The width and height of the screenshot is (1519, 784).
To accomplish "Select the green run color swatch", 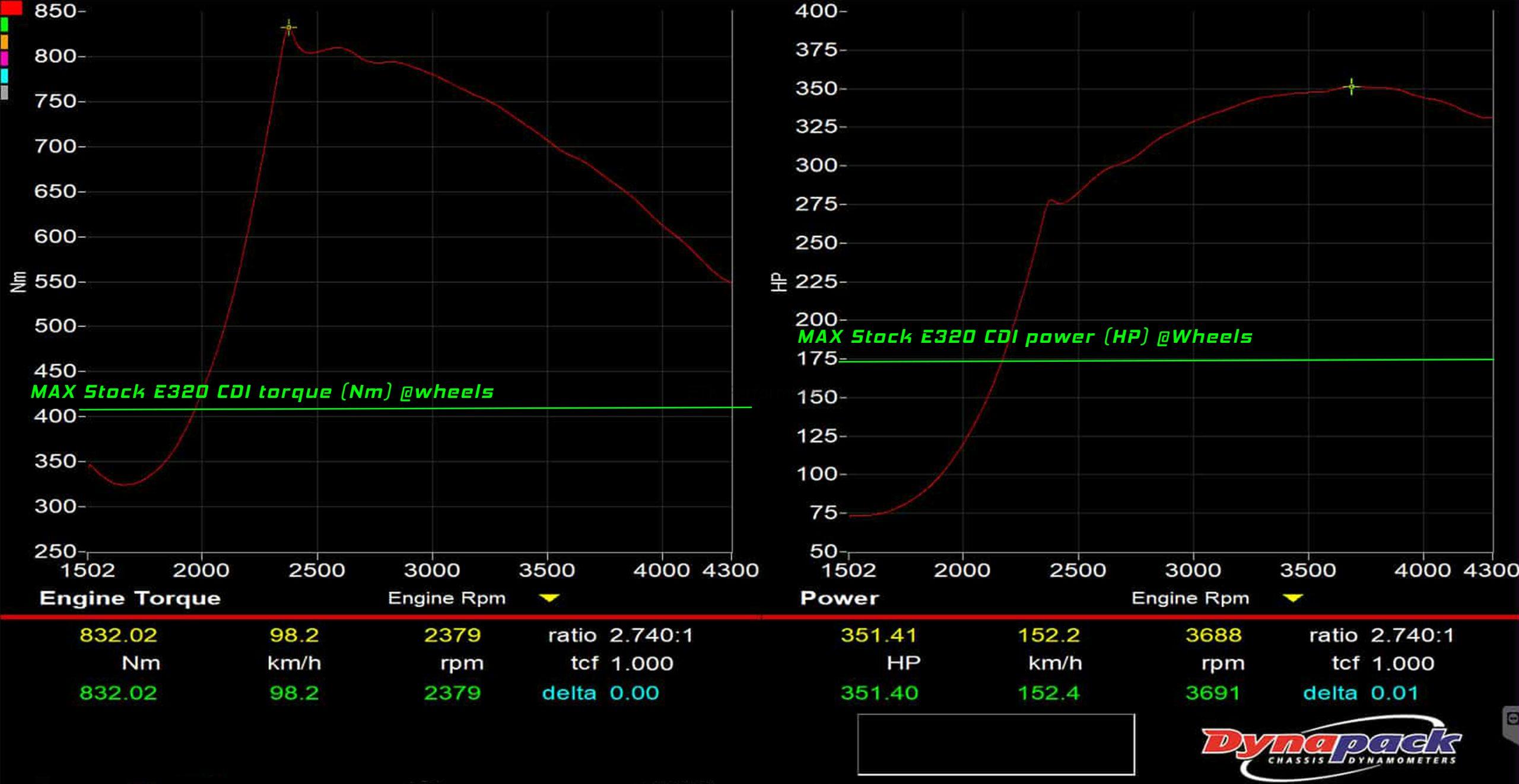I will coord(4,24).
